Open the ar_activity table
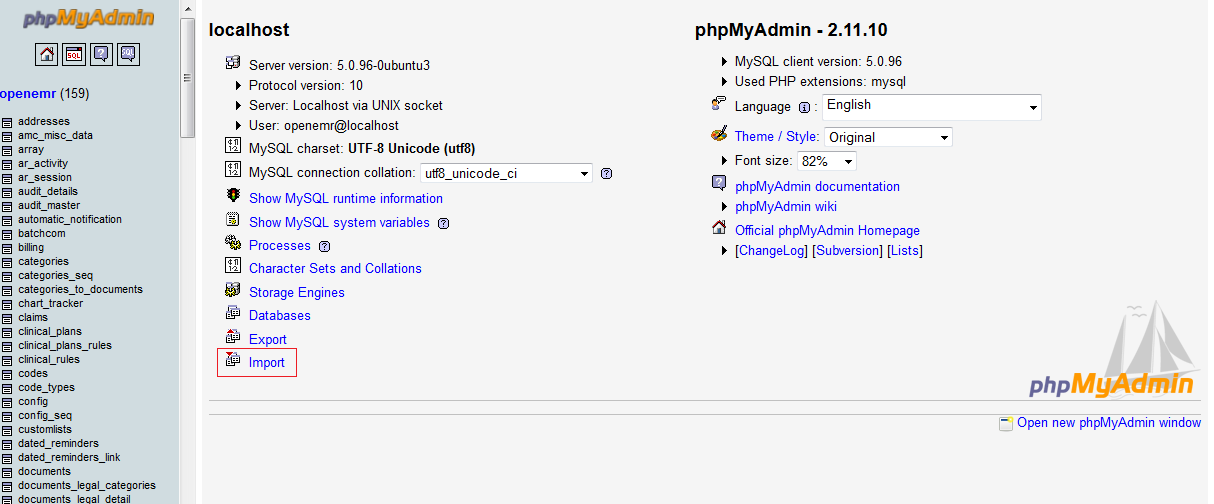The height and width of the screenshot is (504, 1214). pyautogui.click(x=43, y=163)
